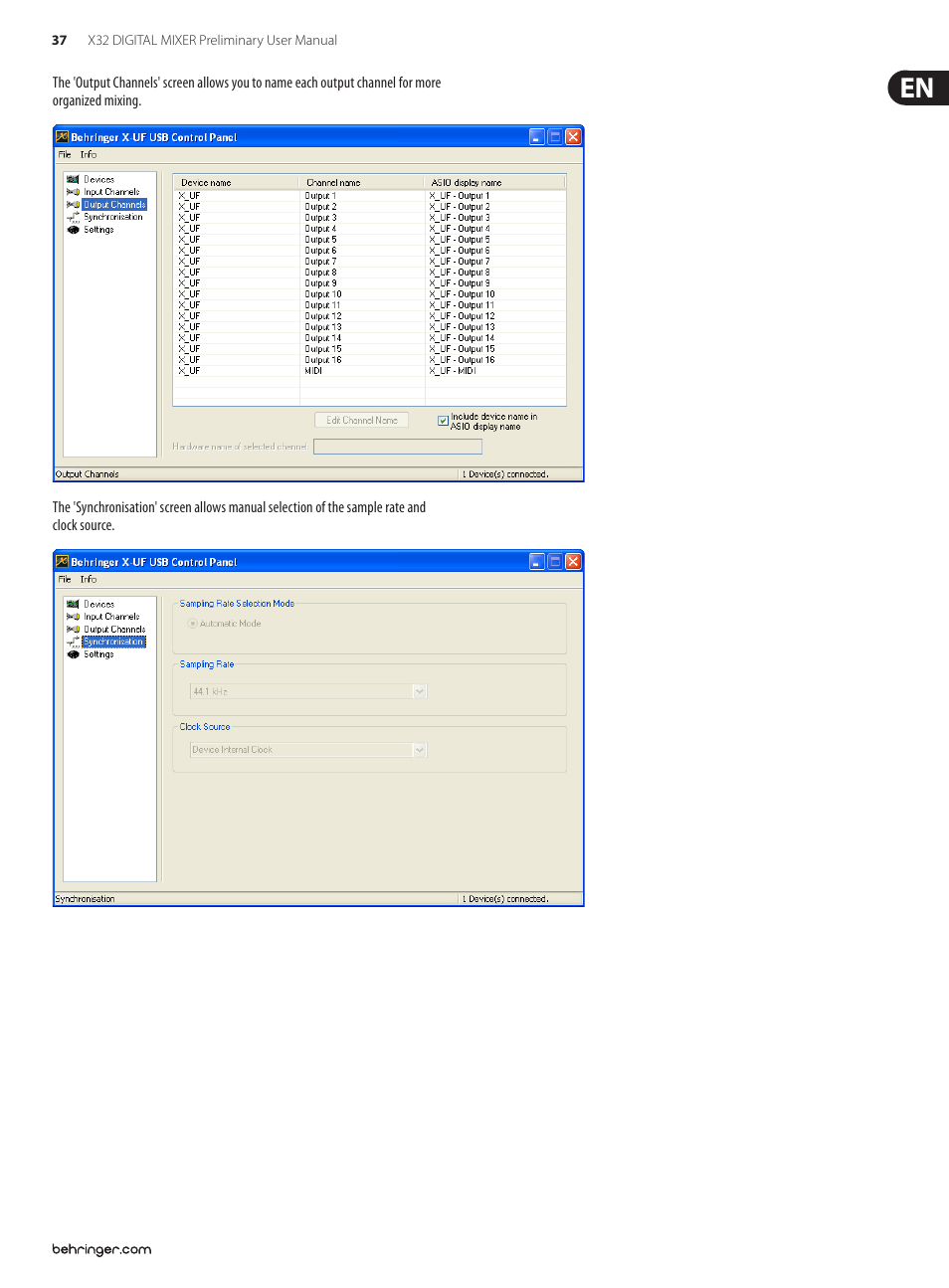This screenshot has height=1288, width=949.
Task: Click status text in the Sampling Rate window's status bar
Action: 86,899
